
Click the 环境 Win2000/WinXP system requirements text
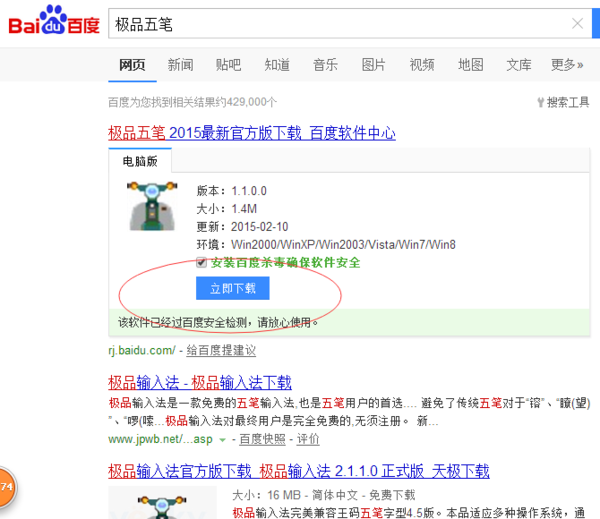pos(326,244)
